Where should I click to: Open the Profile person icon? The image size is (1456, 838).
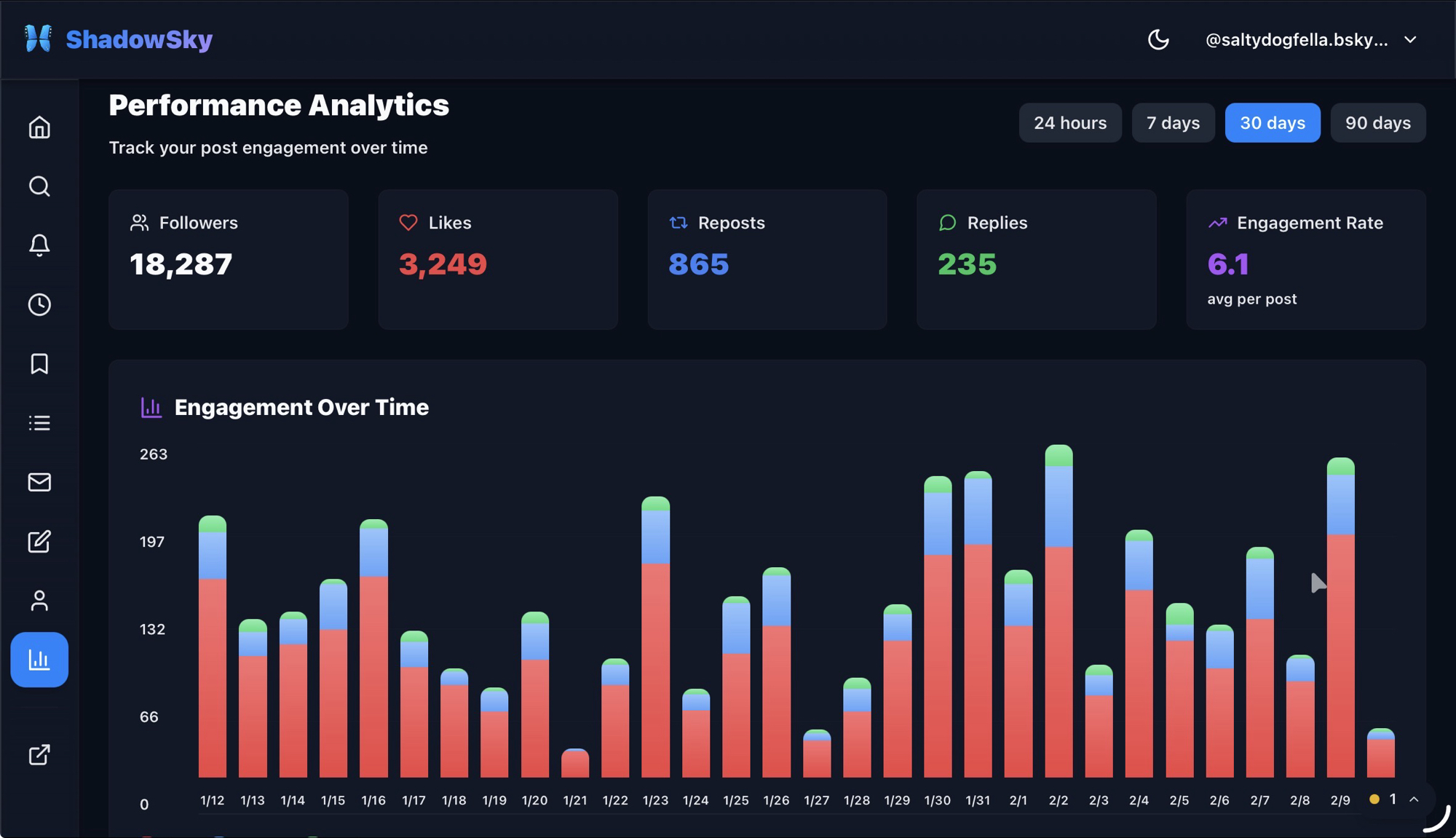(39, 601)
